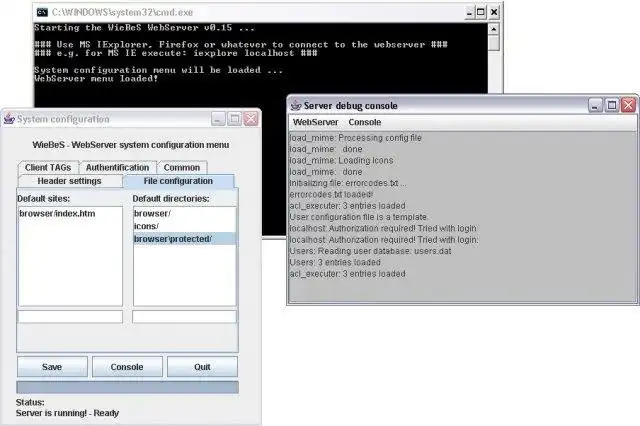Open the WebServer menu in debug console

(x=316, y=122)
